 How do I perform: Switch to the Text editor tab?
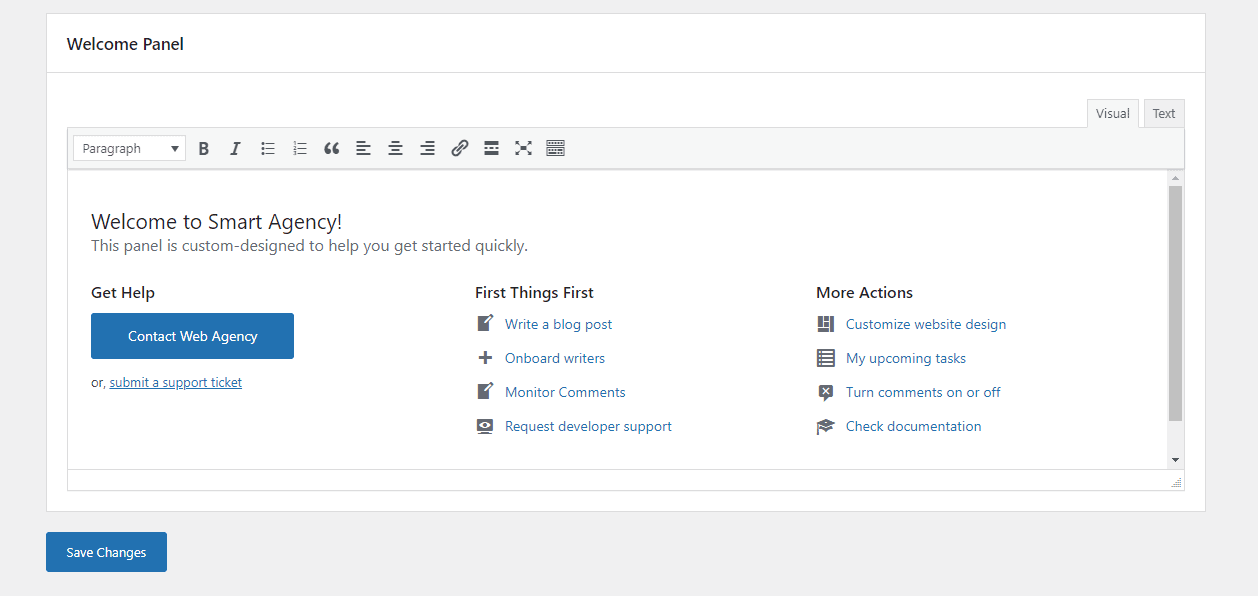click(1164, 114)
